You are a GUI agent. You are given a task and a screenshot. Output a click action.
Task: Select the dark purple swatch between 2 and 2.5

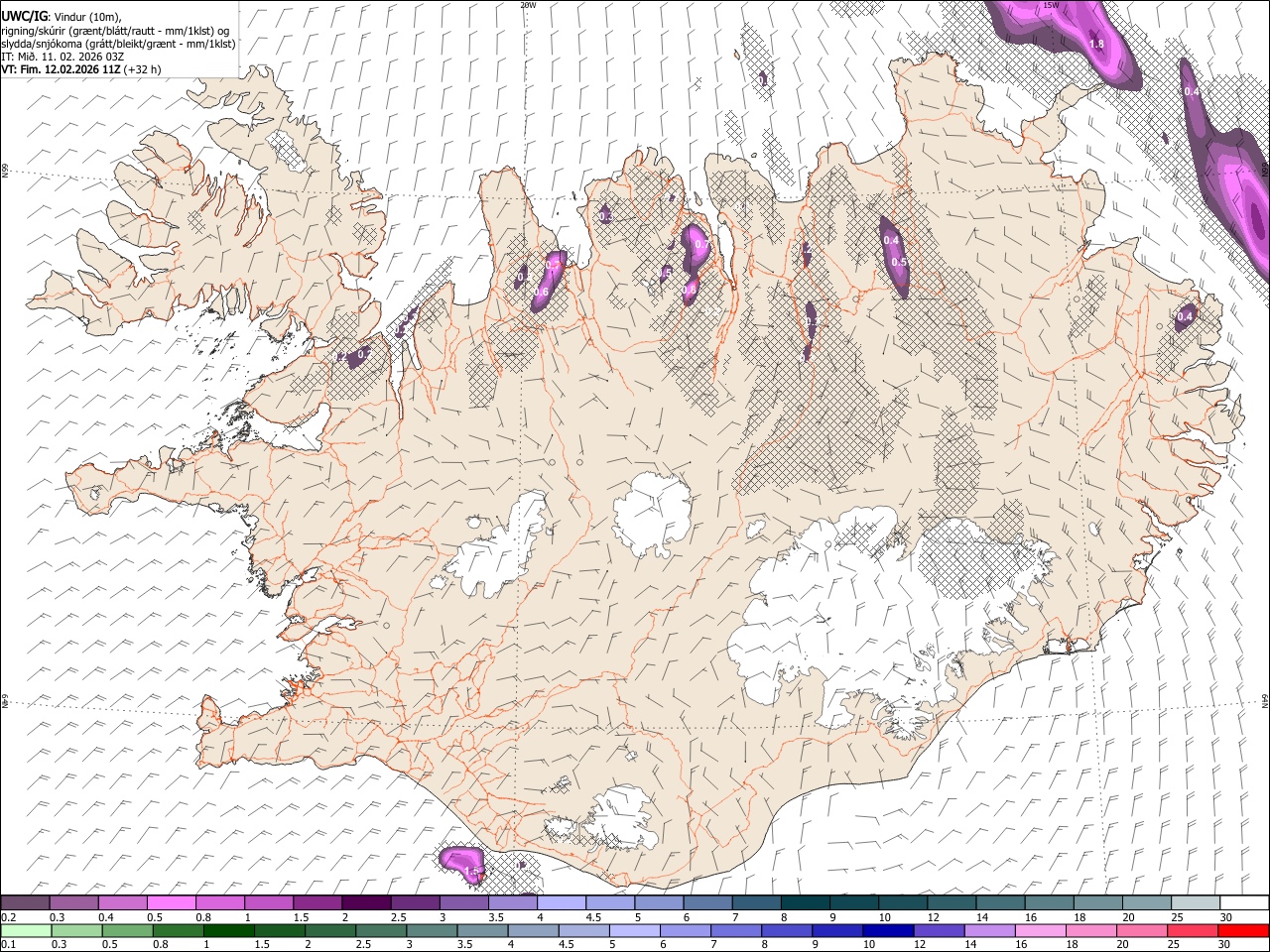point(366,903)
